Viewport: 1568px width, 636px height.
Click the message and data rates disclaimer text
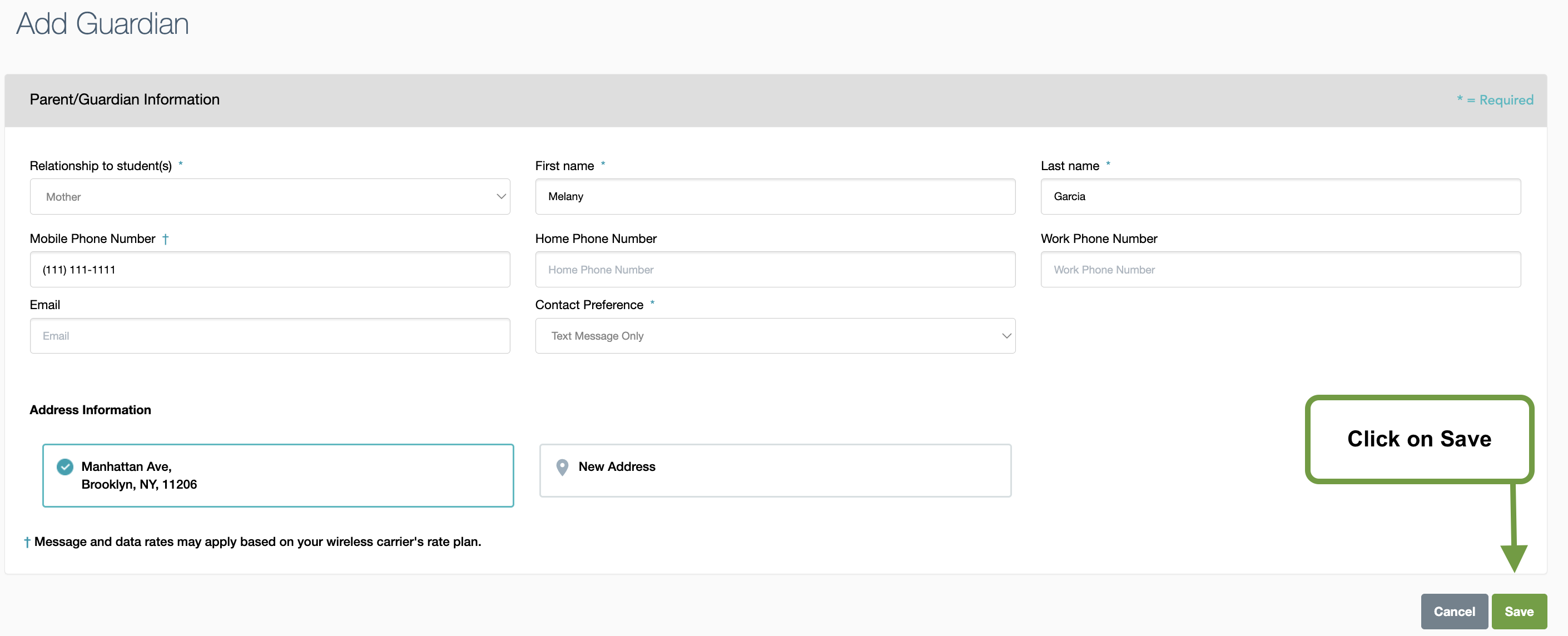pos(252,541)
